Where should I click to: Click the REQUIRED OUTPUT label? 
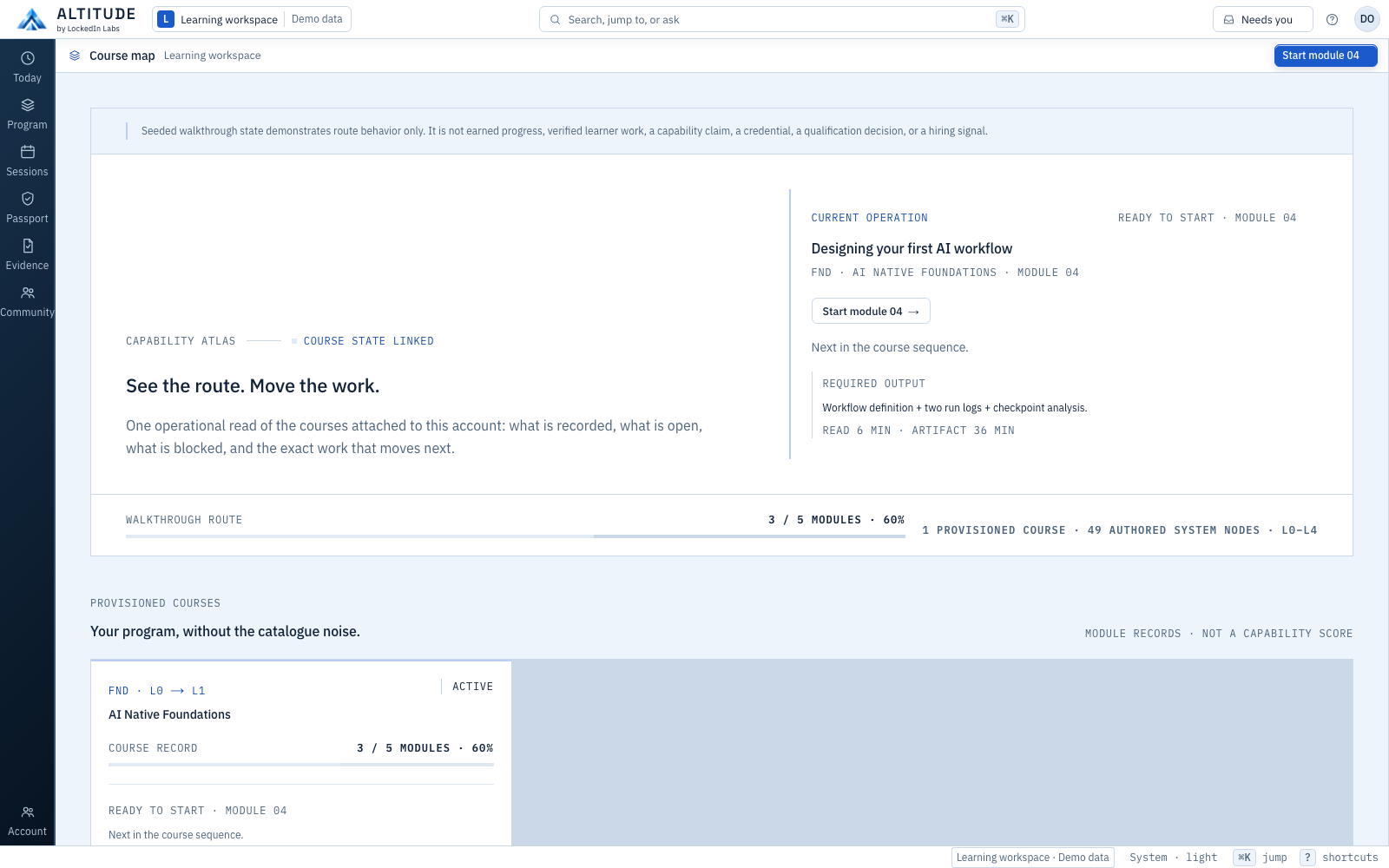coord(873,384)
